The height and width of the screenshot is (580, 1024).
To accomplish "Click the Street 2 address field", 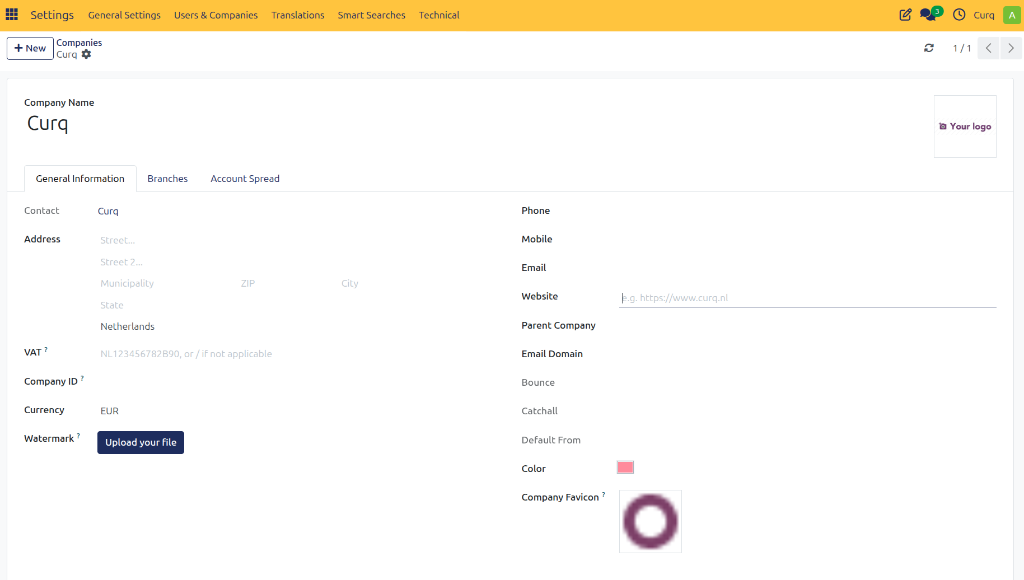I will point(294,262).
